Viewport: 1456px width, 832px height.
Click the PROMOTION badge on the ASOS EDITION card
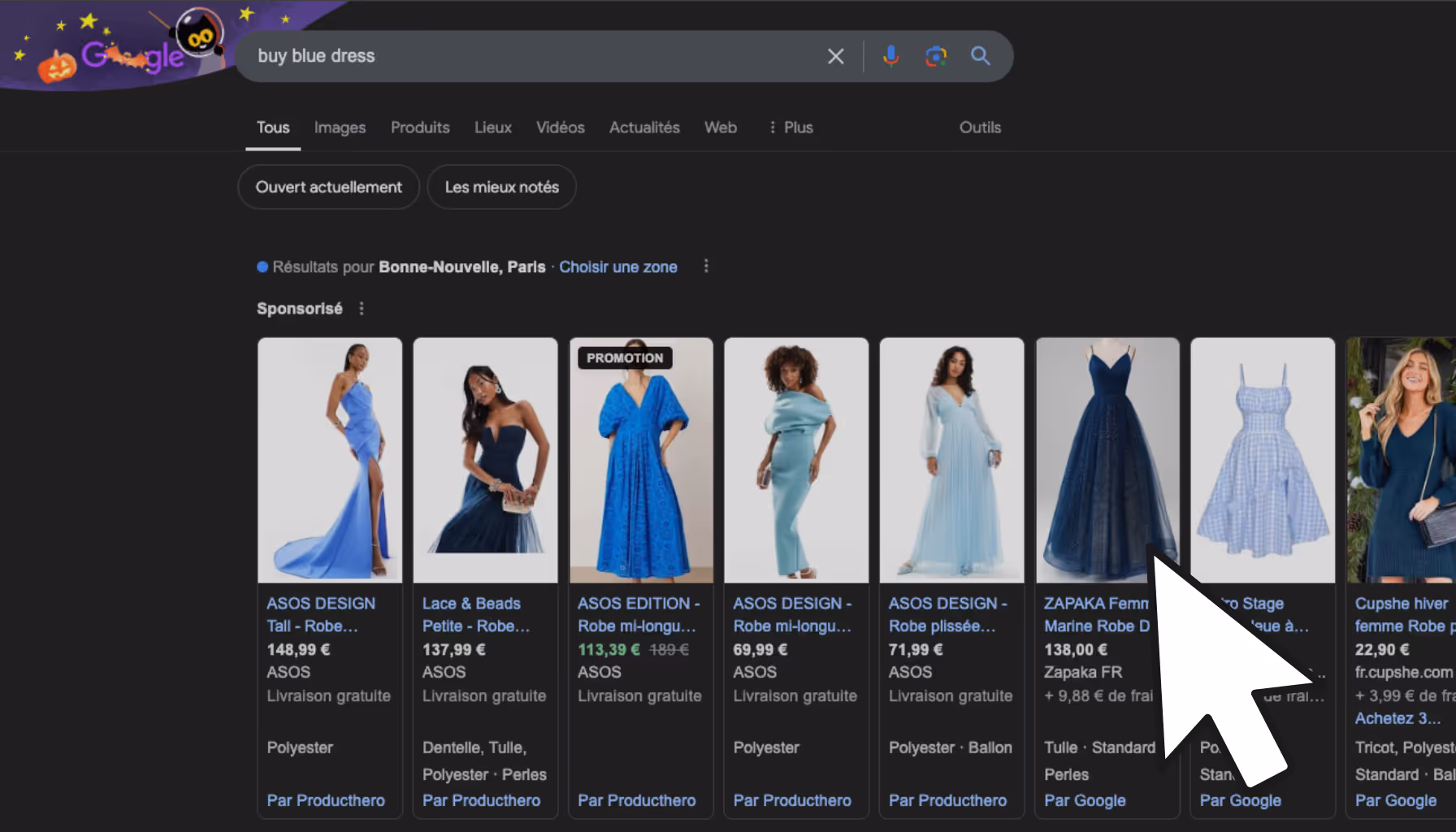625,358
